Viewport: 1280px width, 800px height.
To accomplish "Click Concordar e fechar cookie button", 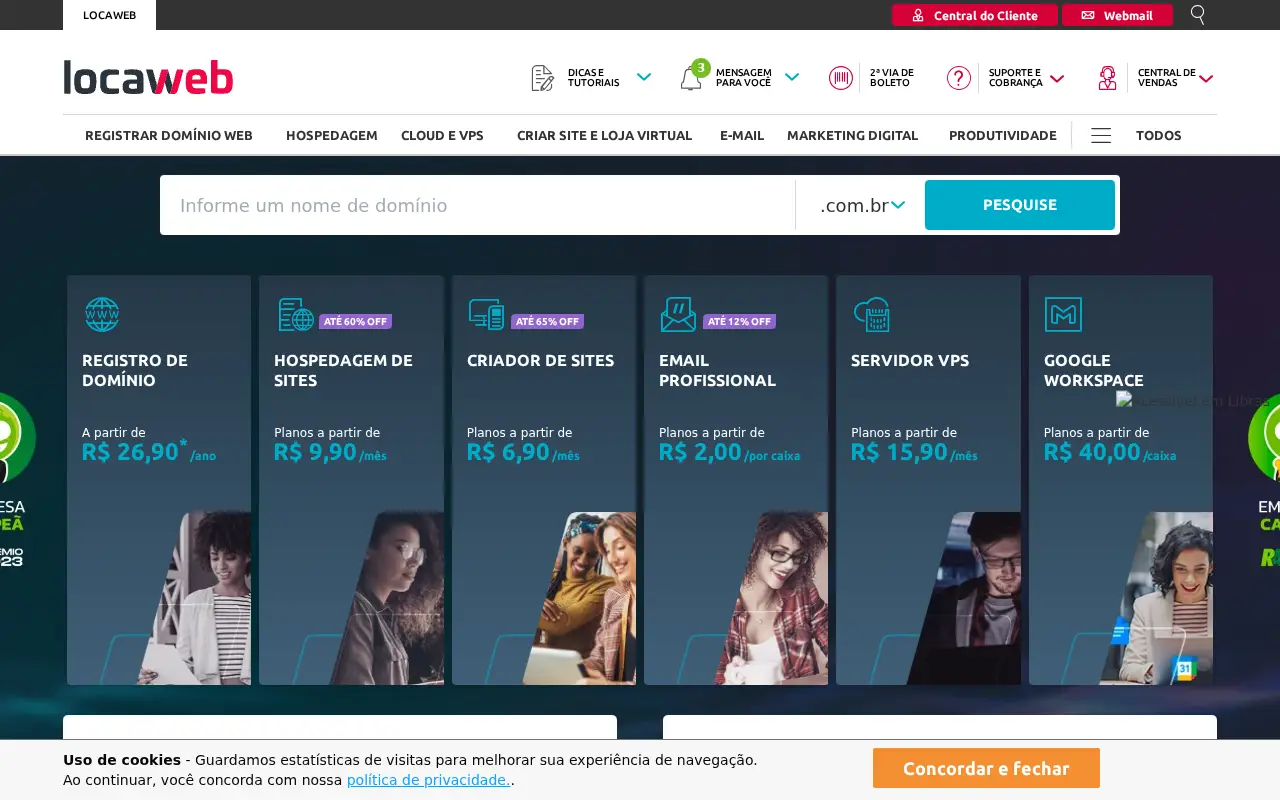I will (x=986, y=768).
